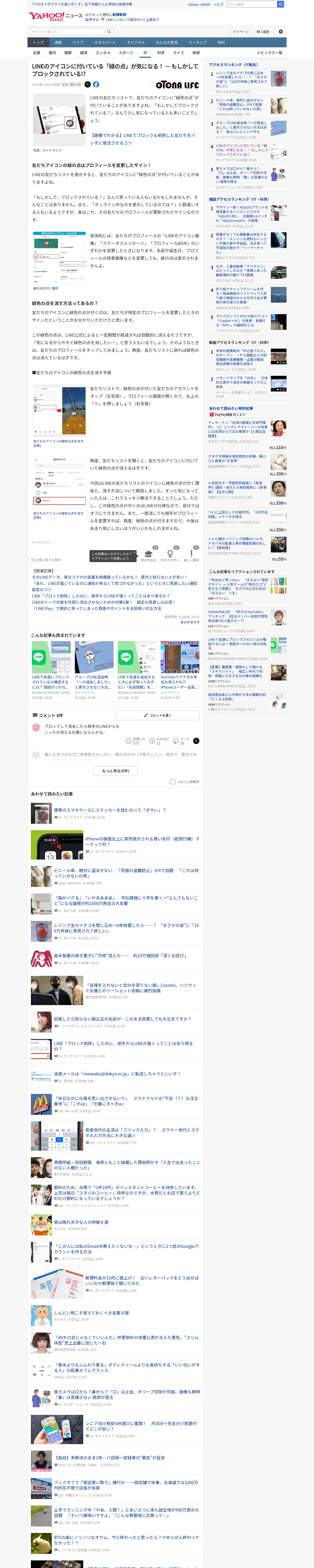The width and height of the screenshot is (314, 1568).
Task: Select the みんなの意見 navigation tab
Action: click(x=166, y=43)
